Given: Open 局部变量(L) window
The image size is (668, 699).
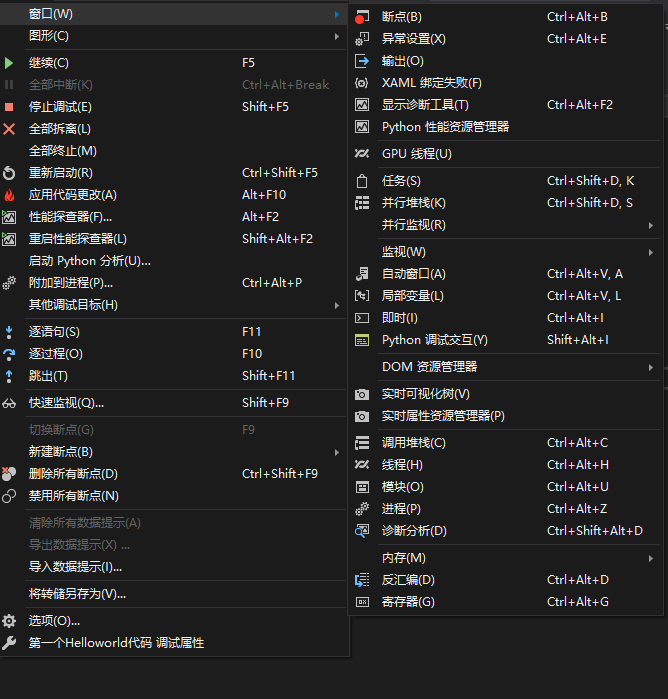Looking at the screenshot, I should point(506,296).
